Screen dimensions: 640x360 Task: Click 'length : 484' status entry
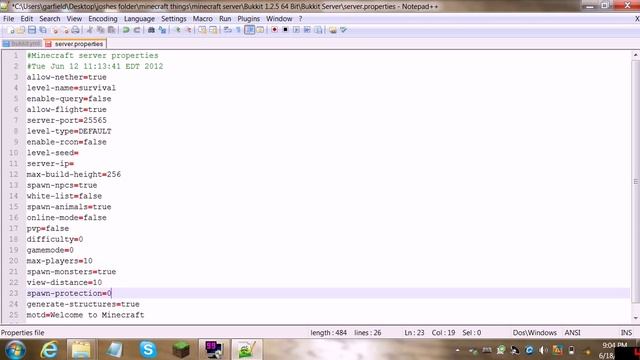coord(329,333)
